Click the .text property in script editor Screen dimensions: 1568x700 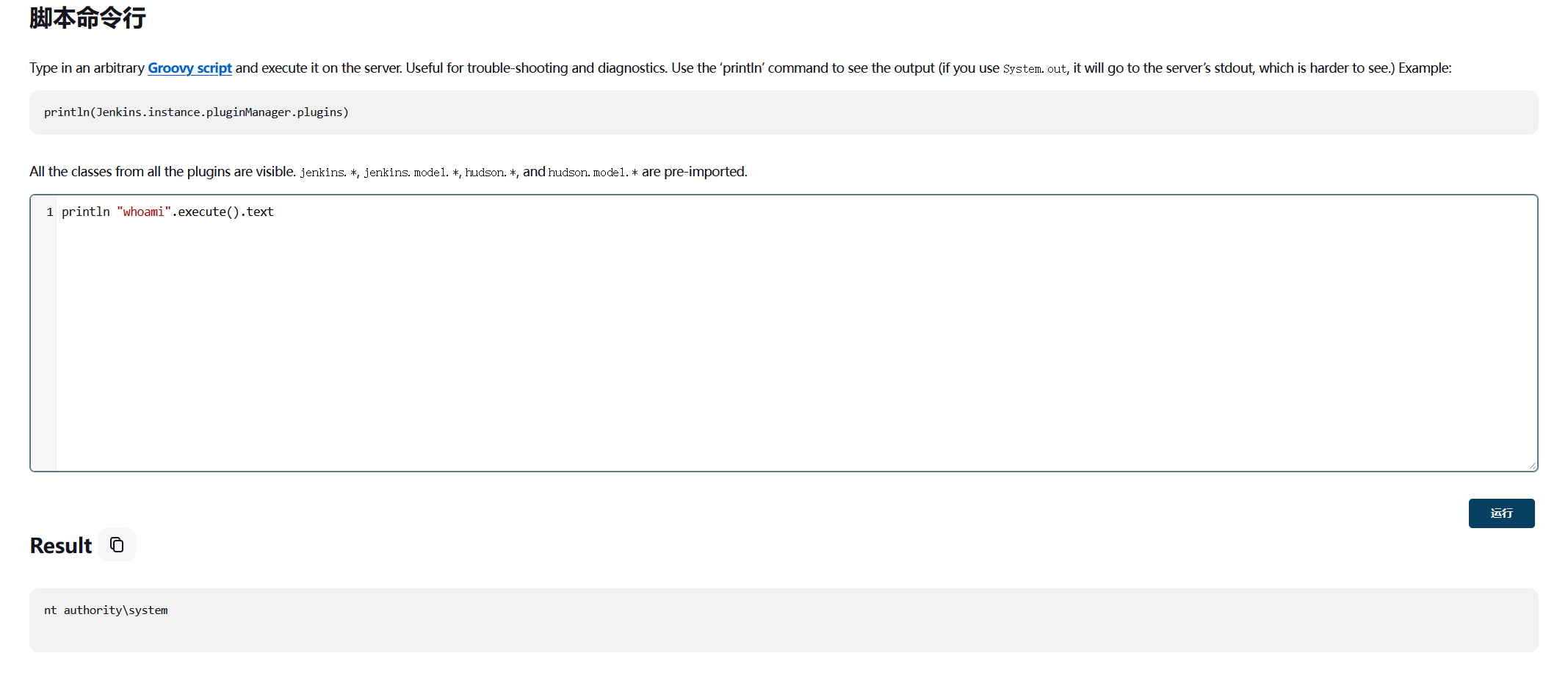pos(258,212)
